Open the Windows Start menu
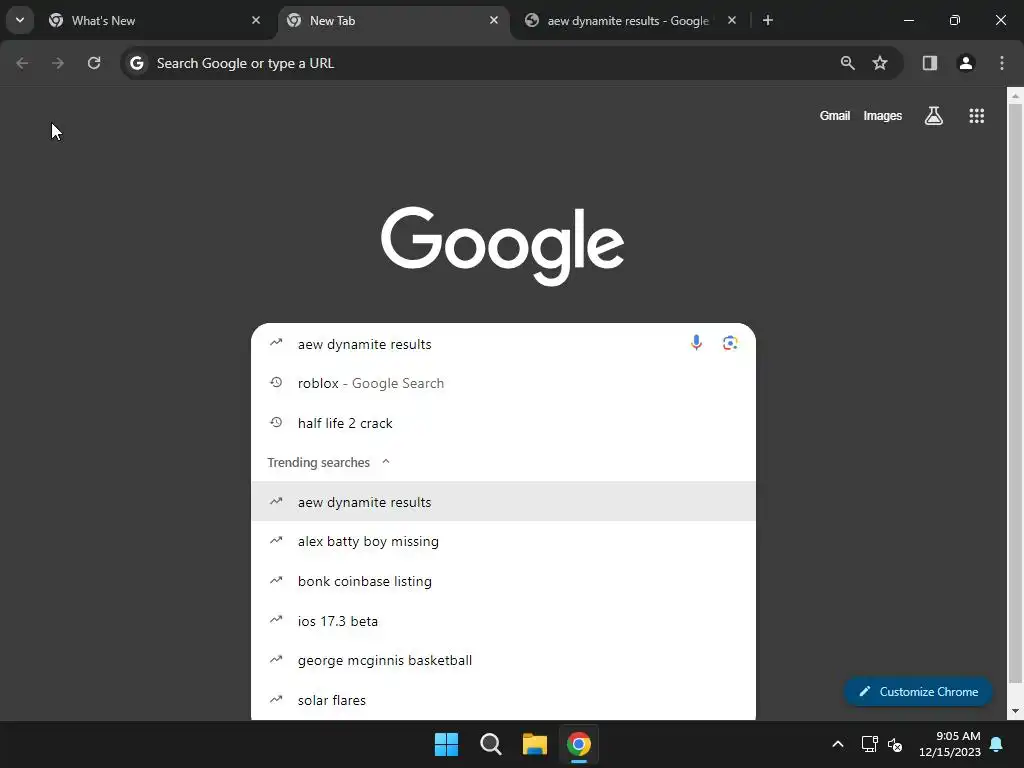The image size is (1024, 768). (x=447, y=744)
